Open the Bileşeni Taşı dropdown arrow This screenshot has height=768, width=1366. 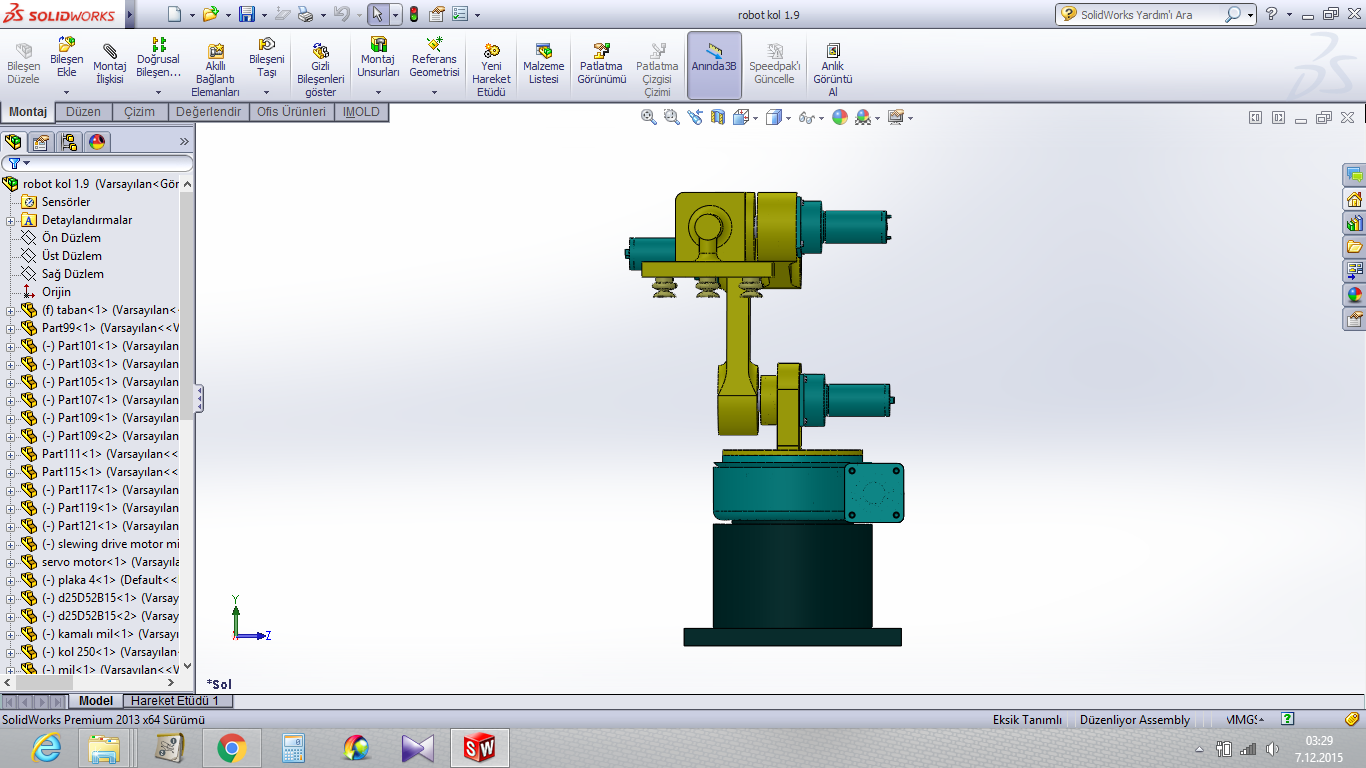tap(267, 93)
